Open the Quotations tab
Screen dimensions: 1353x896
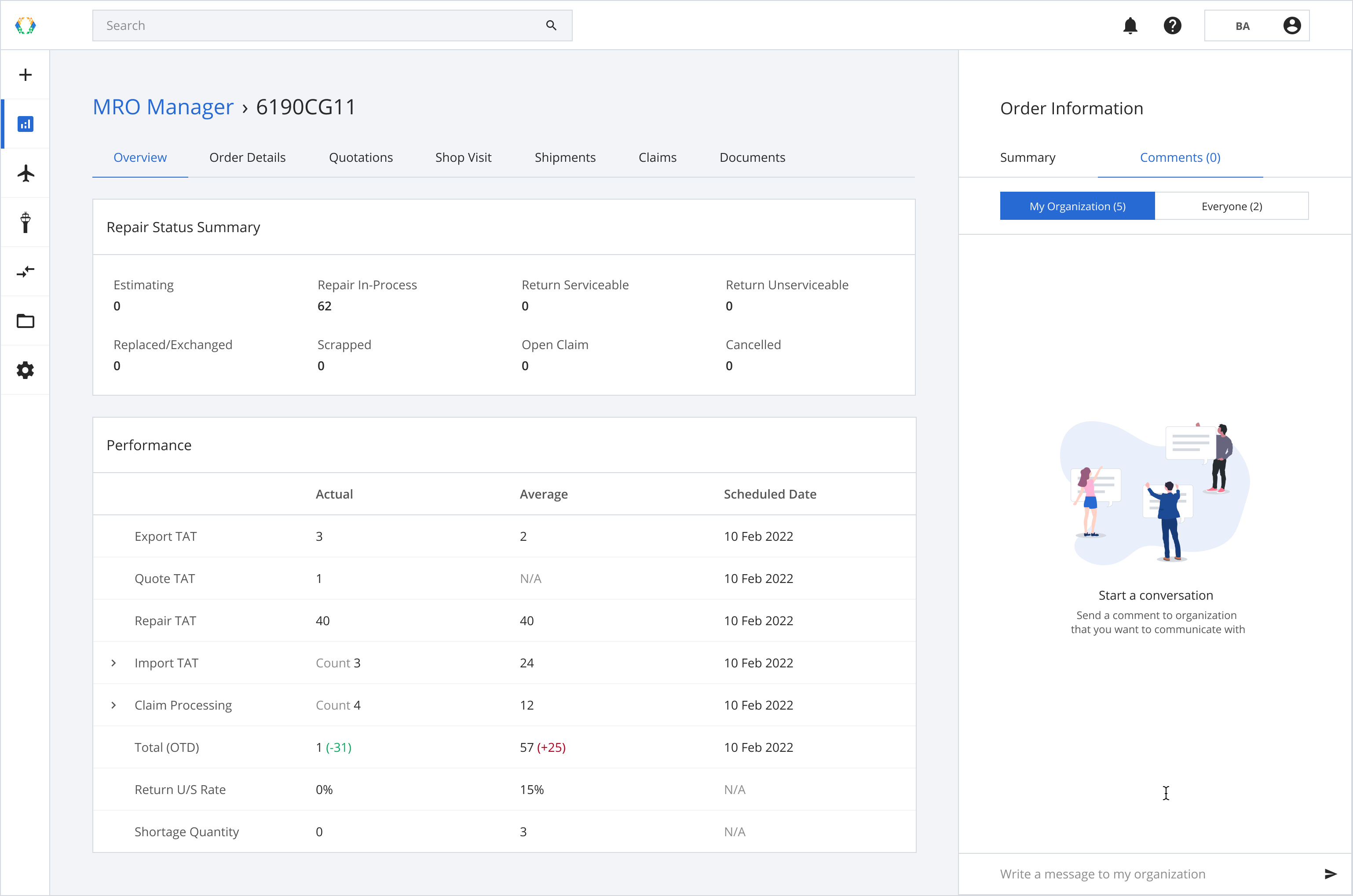pos(361,158)
